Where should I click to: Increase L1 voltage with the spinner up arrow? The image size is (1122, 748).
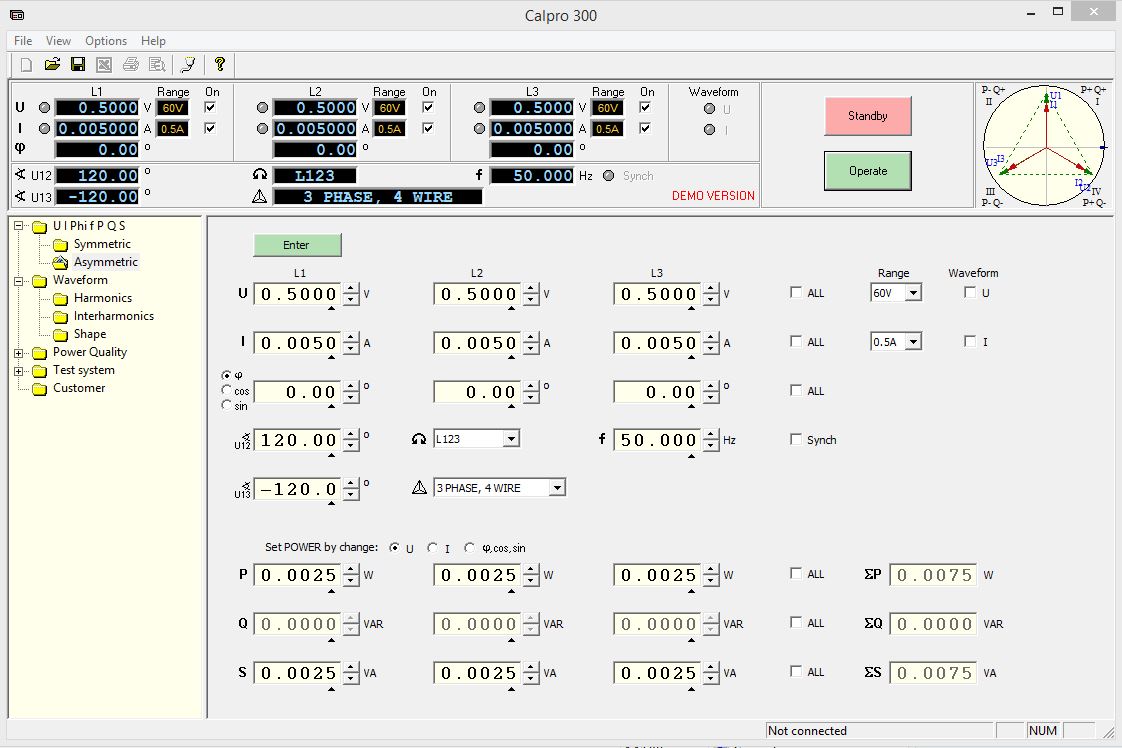(351, 288)
